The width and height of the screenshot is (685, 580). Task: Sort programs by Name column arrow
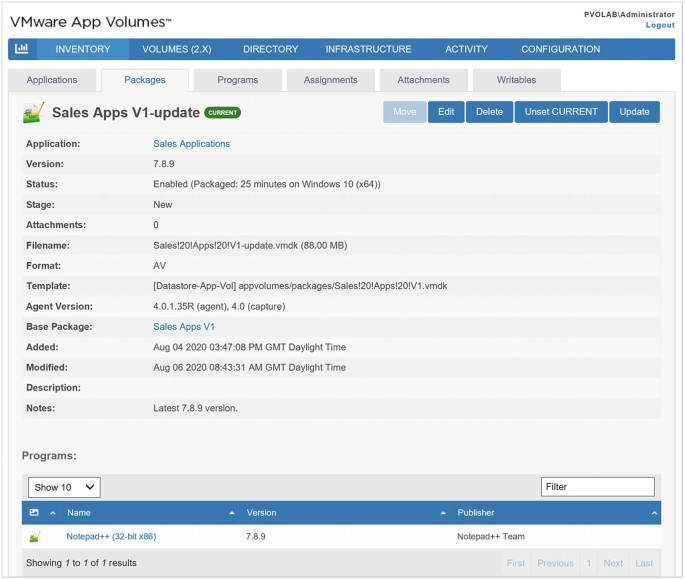[232, 513]
